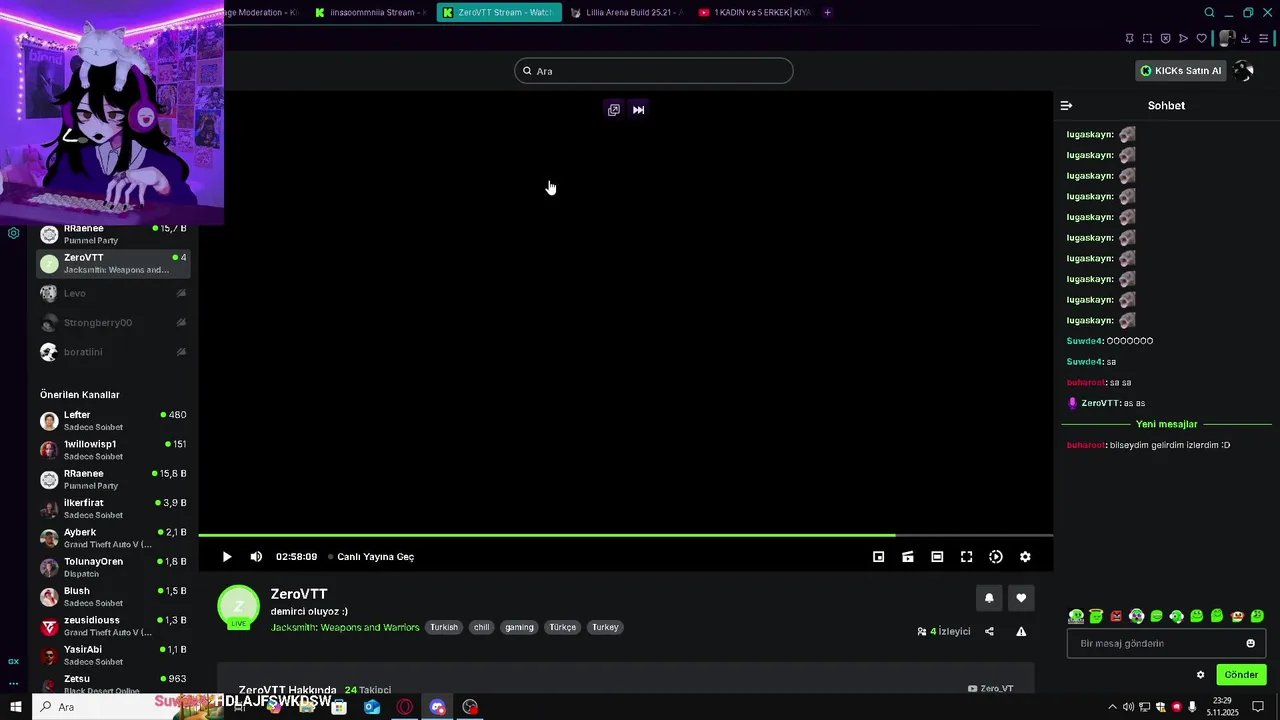Open Lefter recommended channel
Screen dimensions: 1280x720
(113, 421)
